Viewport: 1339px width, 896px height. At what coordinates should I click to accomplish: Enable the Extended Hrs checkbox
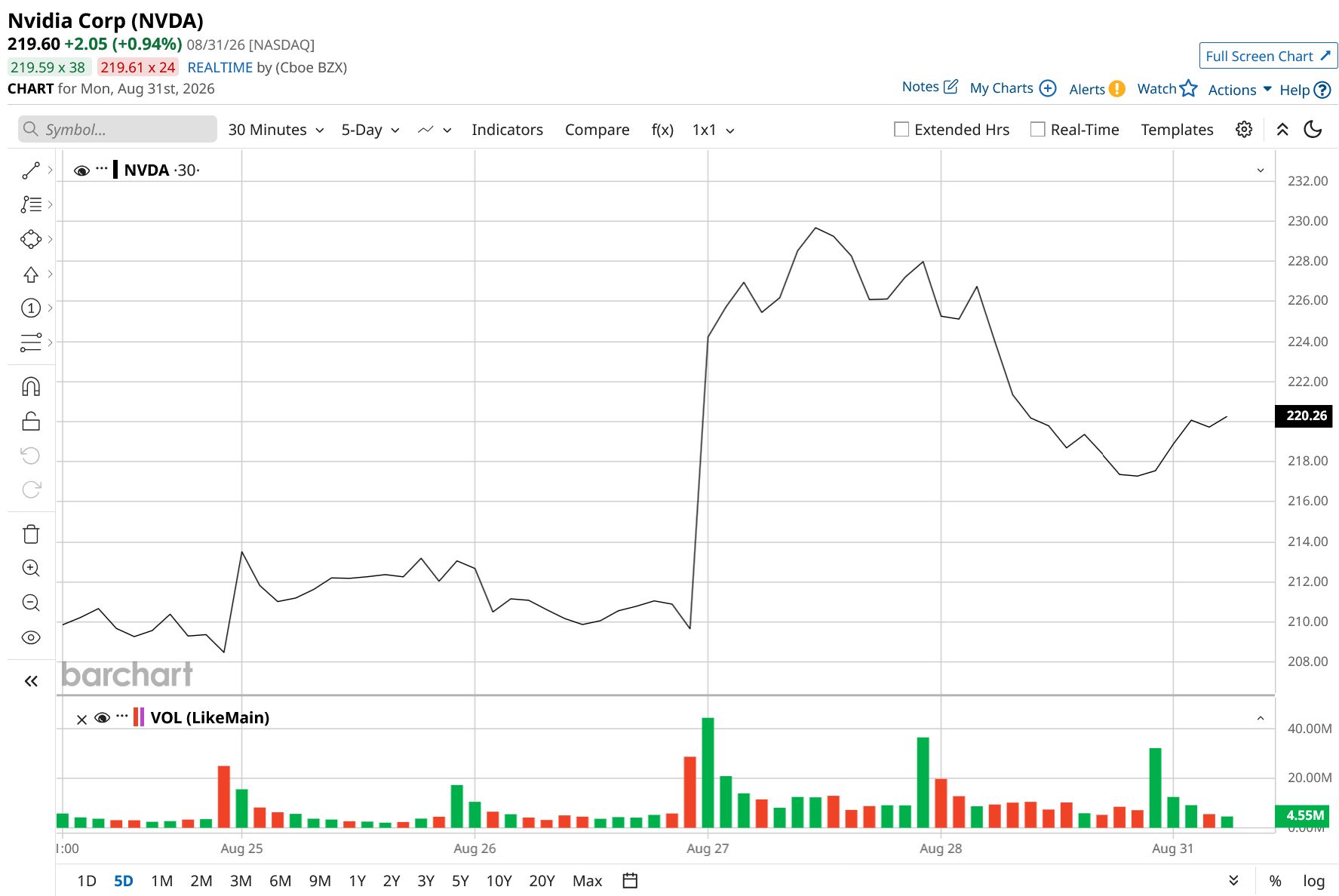(x=901, y=130)
